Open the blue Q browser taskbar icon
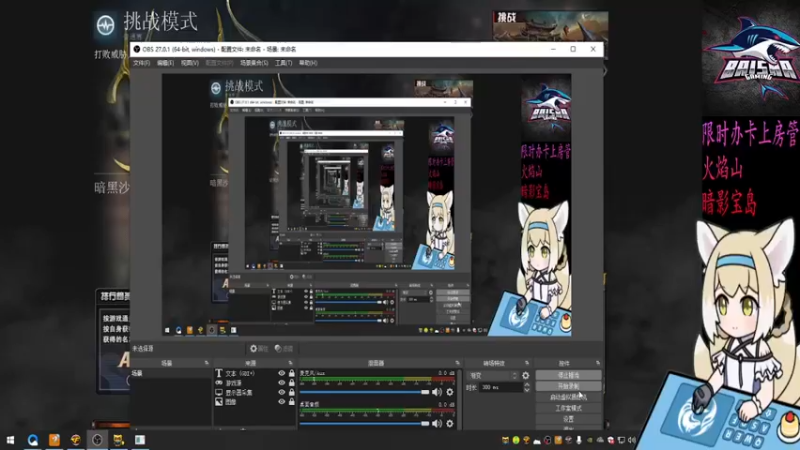This screenshot has width=800, height=450. coord(33,440)
